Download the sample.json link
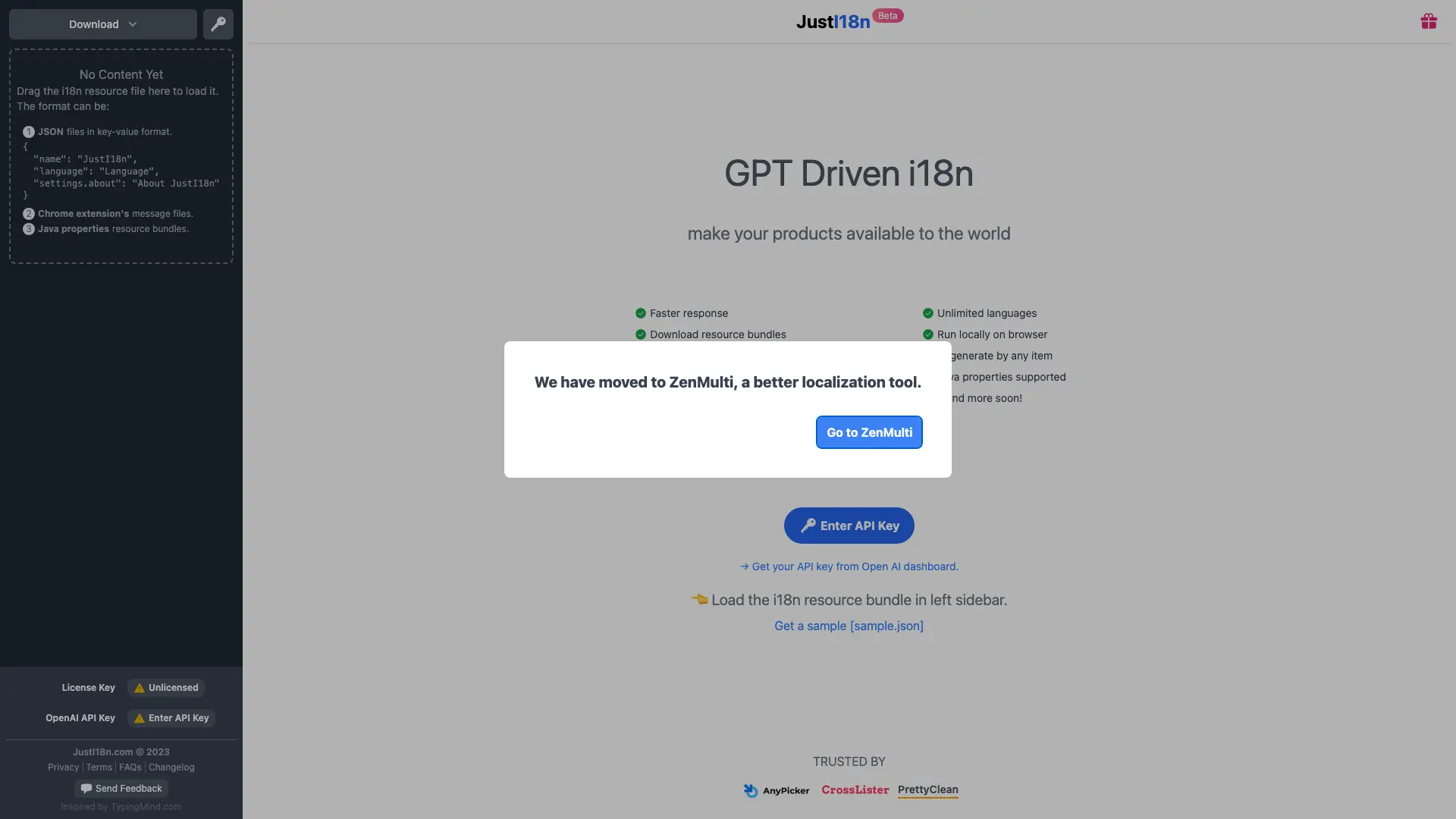The image size is (1456, 819). pyautogui.click(x=849, y=626)
